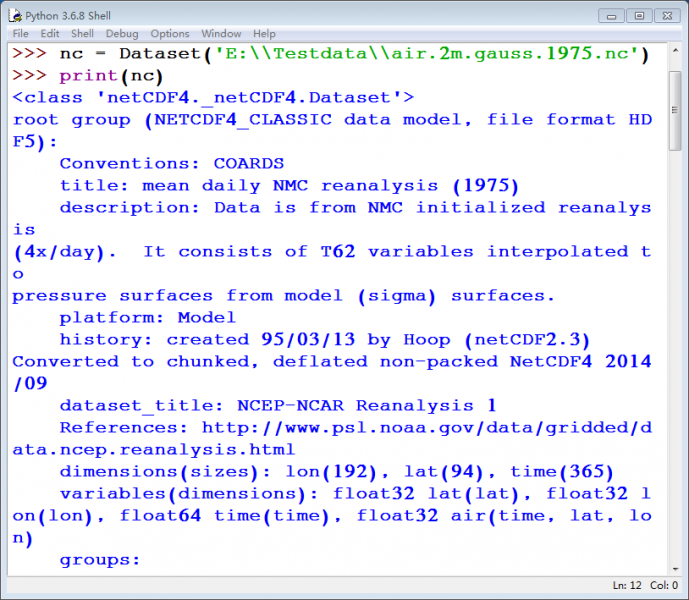Open the Debug menu
Viewport: 689px width, 600px height.
pos(122,34)
